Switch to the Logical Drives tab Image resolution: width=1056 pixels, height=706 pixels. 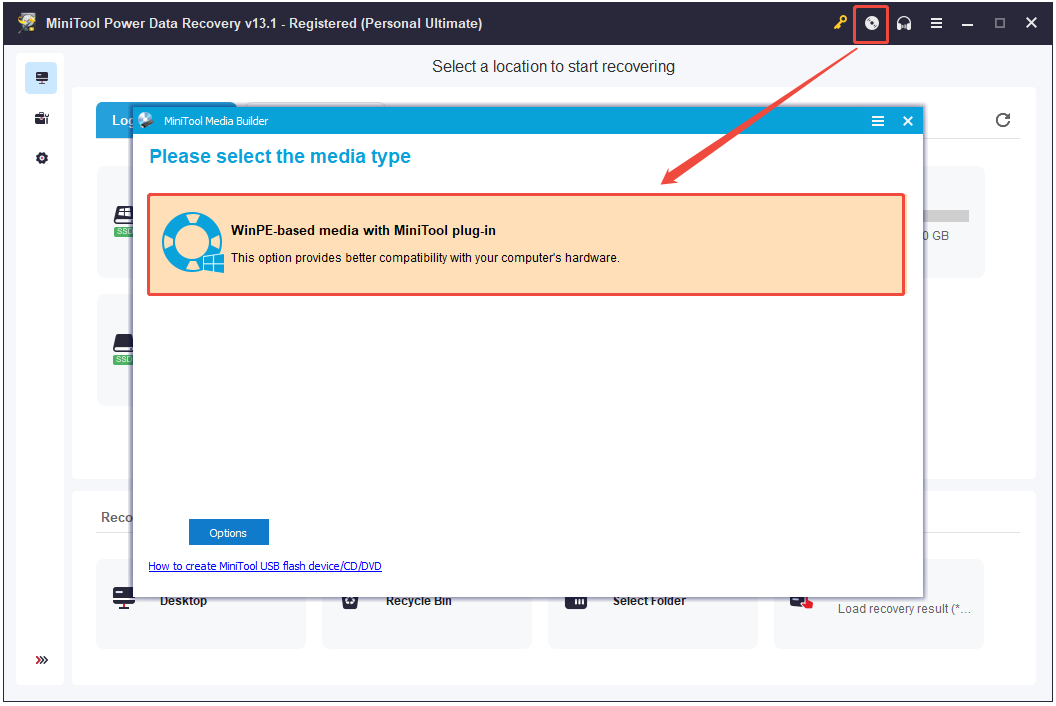tap(114, 121)
